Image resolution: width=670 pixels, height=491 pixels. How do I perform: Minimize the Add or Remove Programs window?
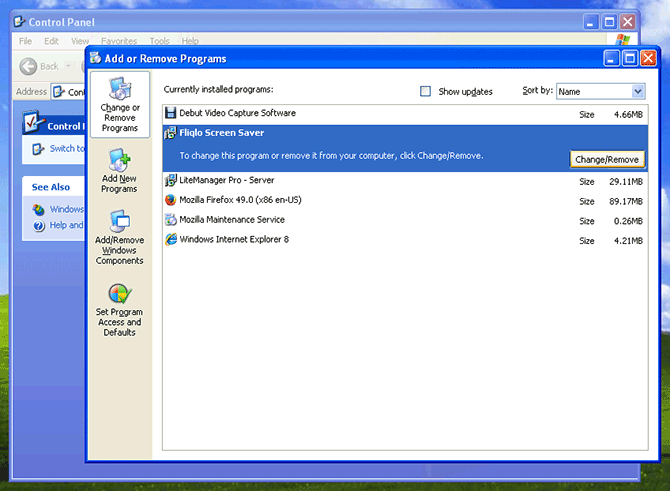click(611, 58)
